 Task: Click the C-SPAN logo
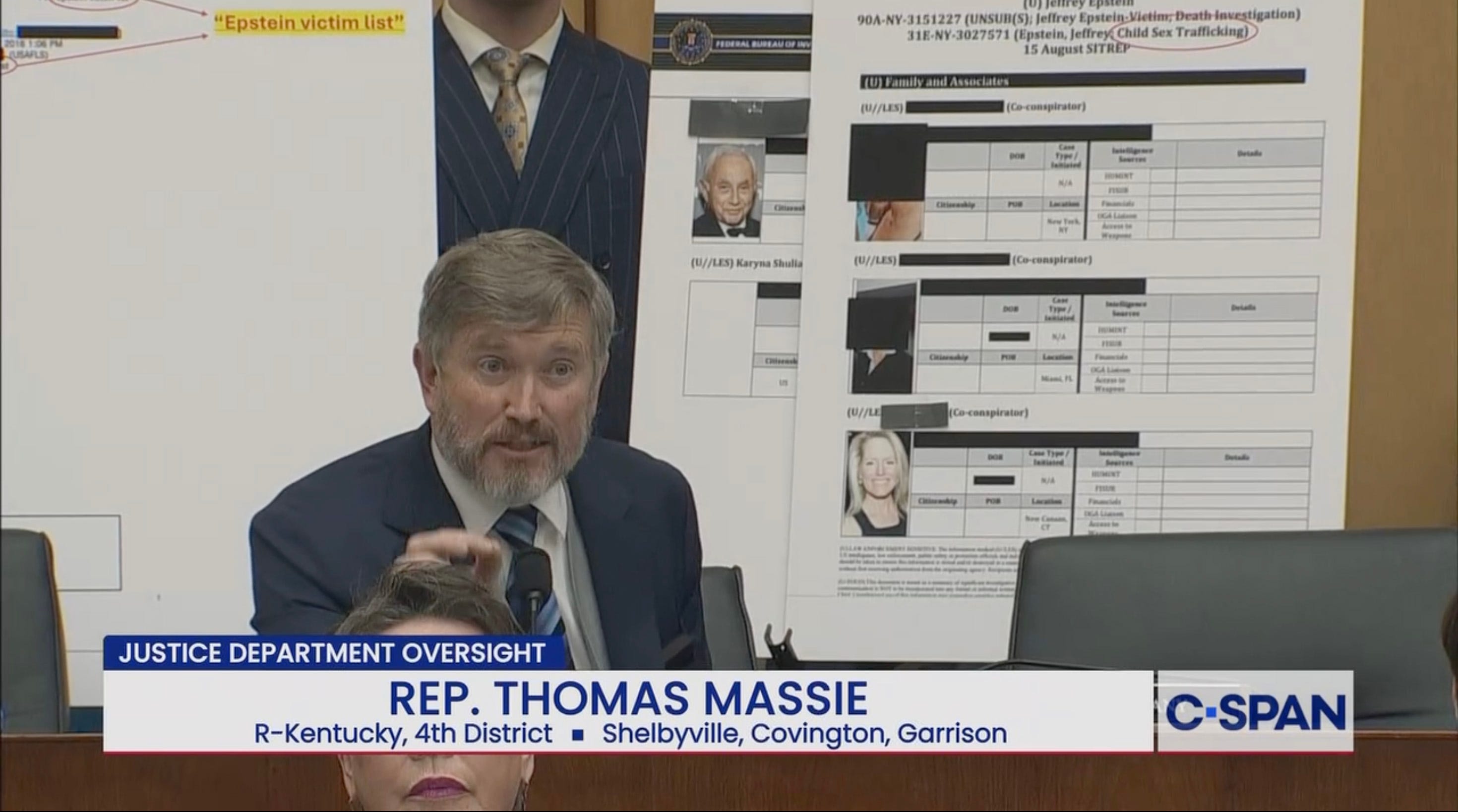click(x=1255, y=712)
